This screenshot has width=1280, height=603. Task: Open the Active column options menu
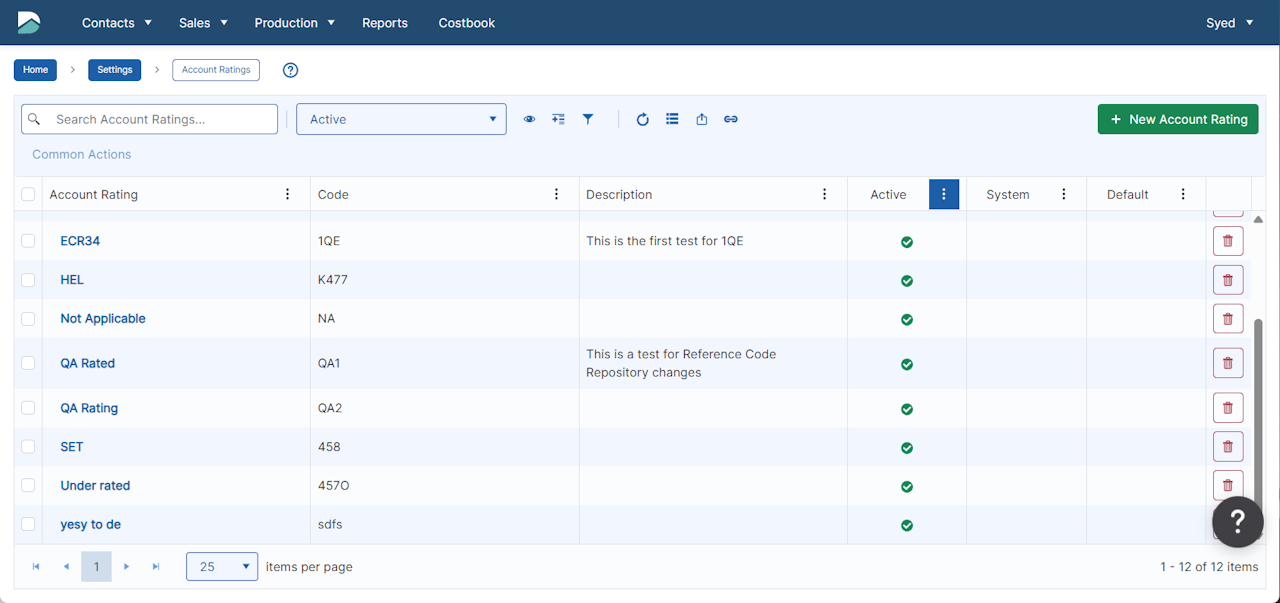point(943,194)
